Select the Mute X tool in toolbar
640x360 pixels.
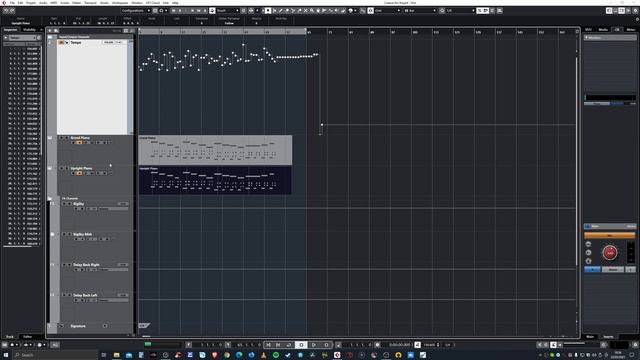click(305, 11)
